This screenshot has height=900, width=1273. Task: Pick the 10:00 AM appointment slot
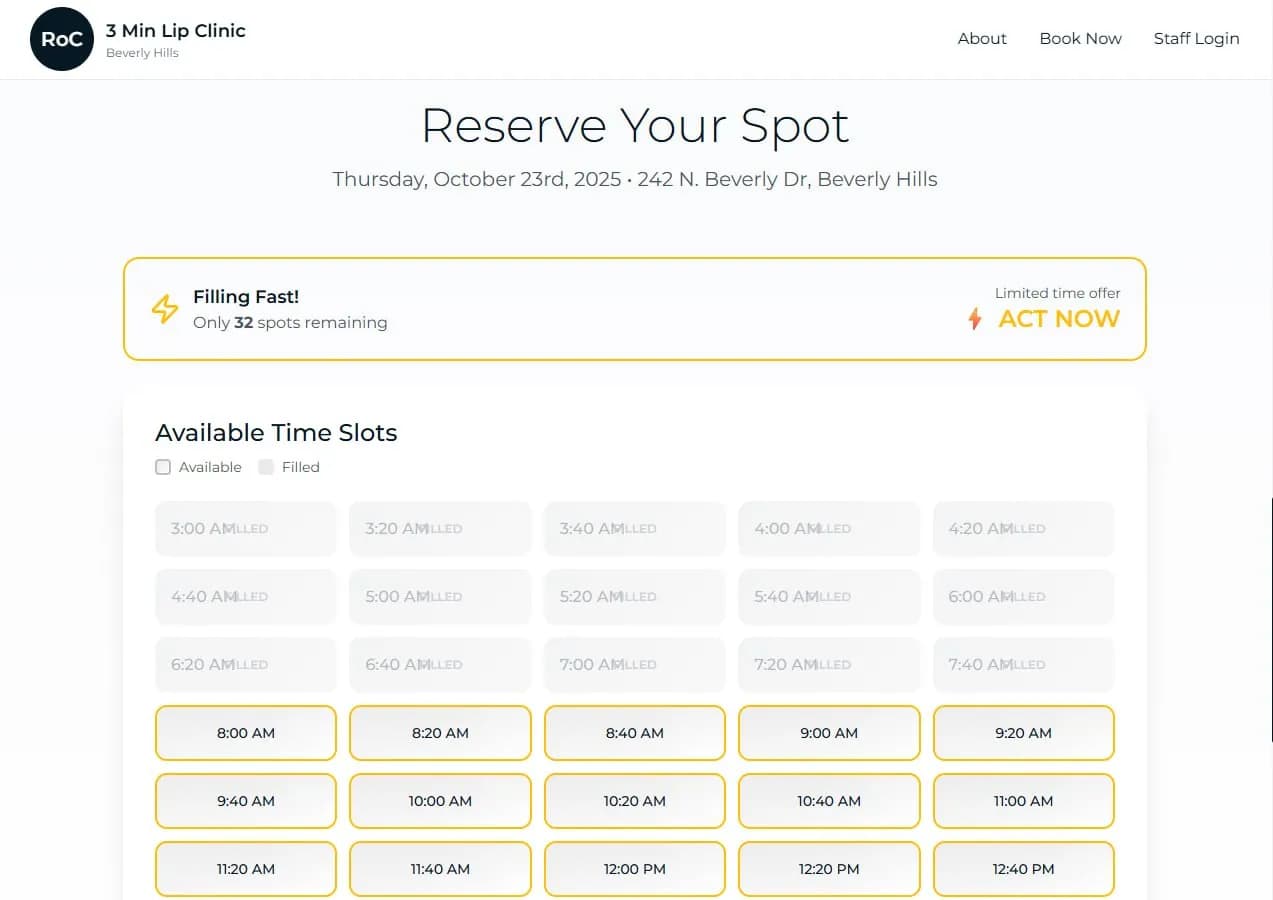tap(440, 801)
